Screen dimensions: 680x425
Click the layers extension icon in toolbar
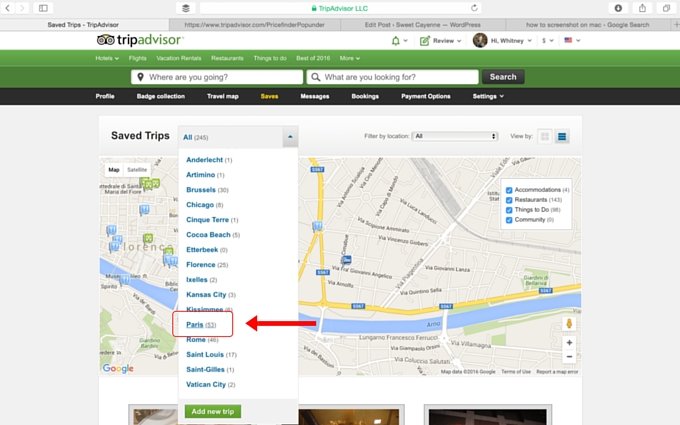pyautogui.click(x=186, y=8)
